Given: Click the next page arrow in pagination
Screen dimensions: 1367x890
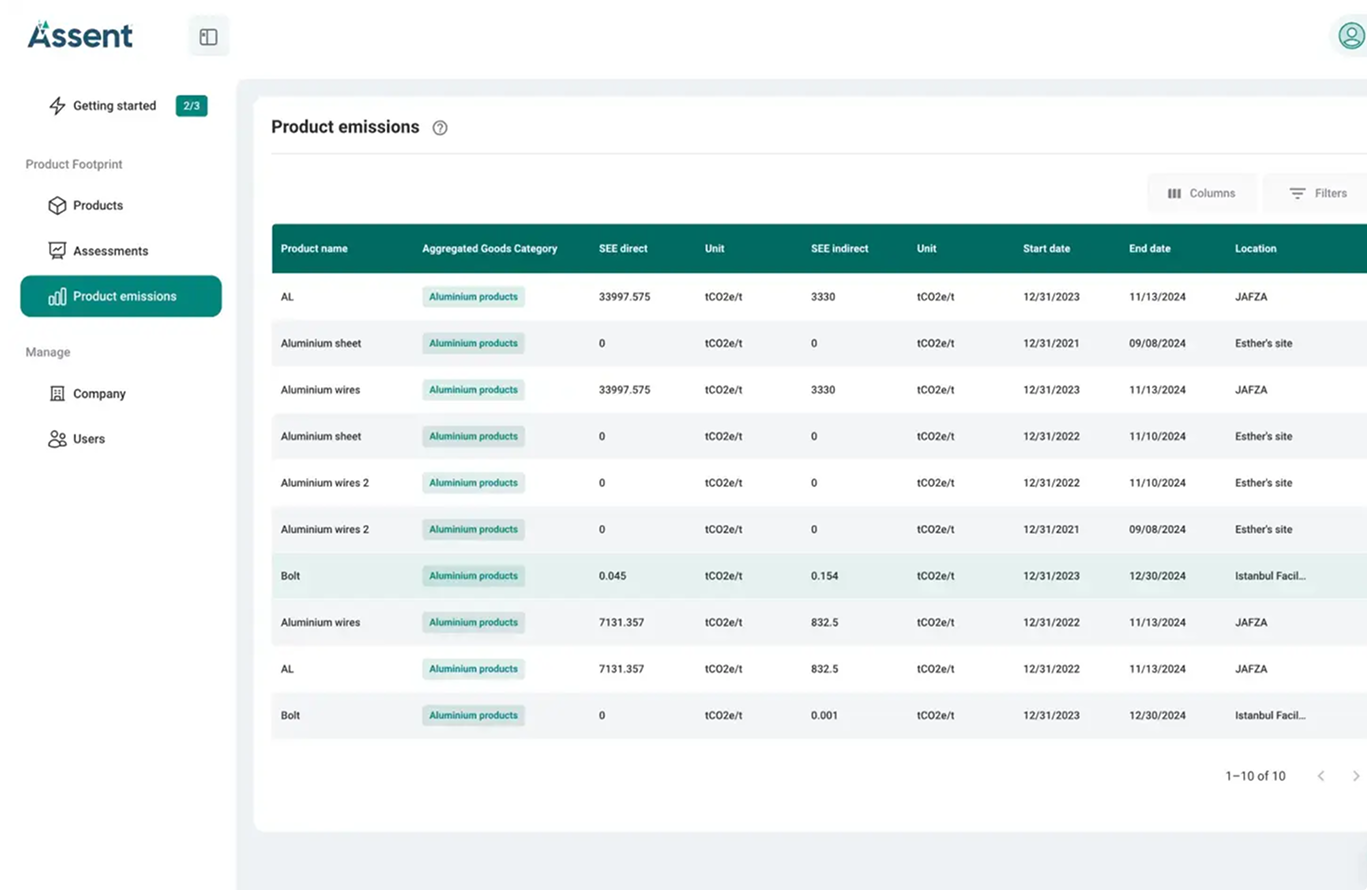Looking at the screenshot, I should point(1354,776).
